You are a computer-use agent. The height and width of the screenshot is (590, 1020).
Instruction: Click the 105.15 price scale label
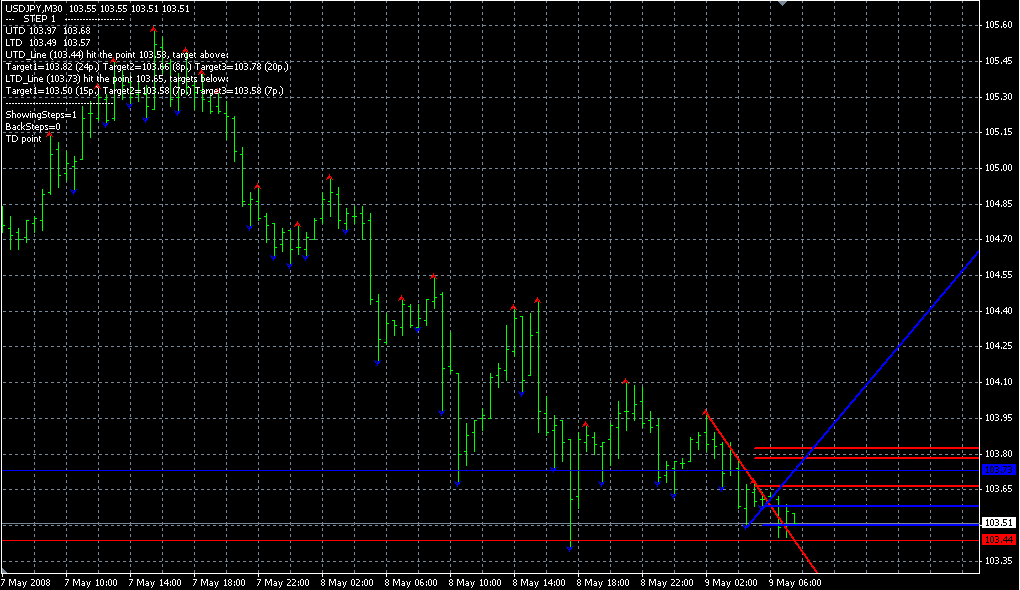(x=999, y=131)
